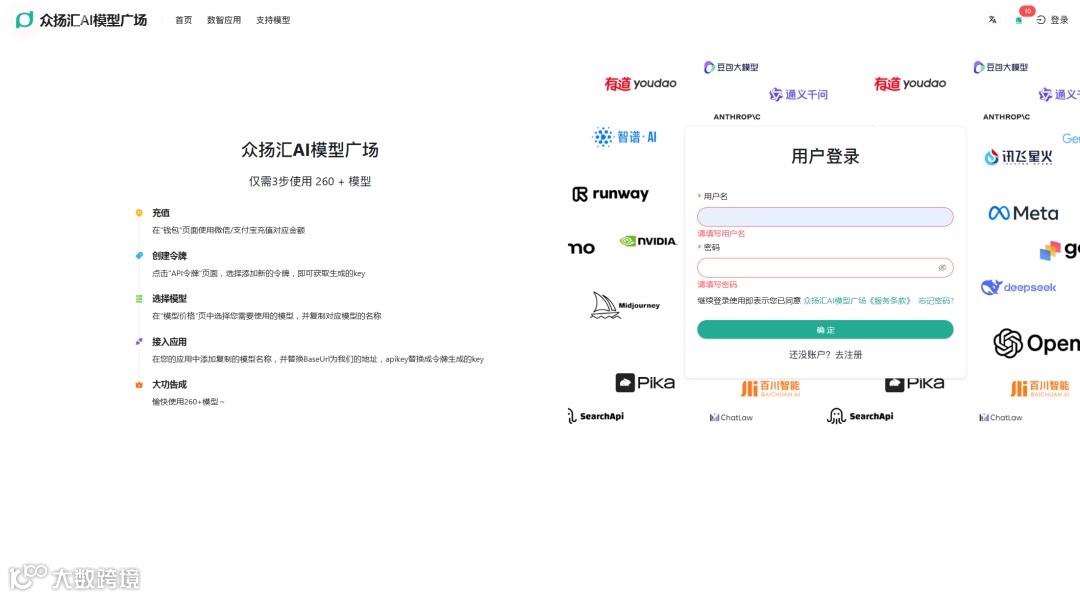Click the 登录 login link in header

coord(1052,20)
